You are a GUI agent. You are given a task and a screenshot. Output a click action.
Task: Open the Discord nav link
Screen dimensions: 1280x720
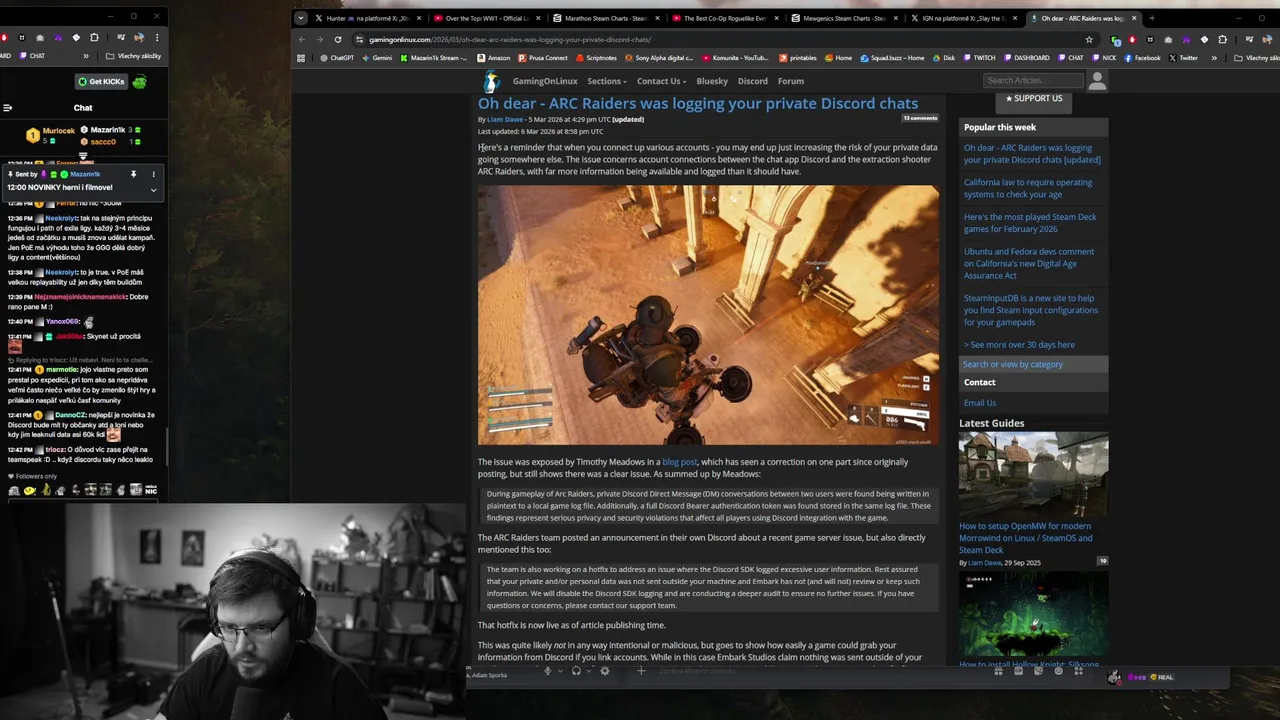coord(753,81)
